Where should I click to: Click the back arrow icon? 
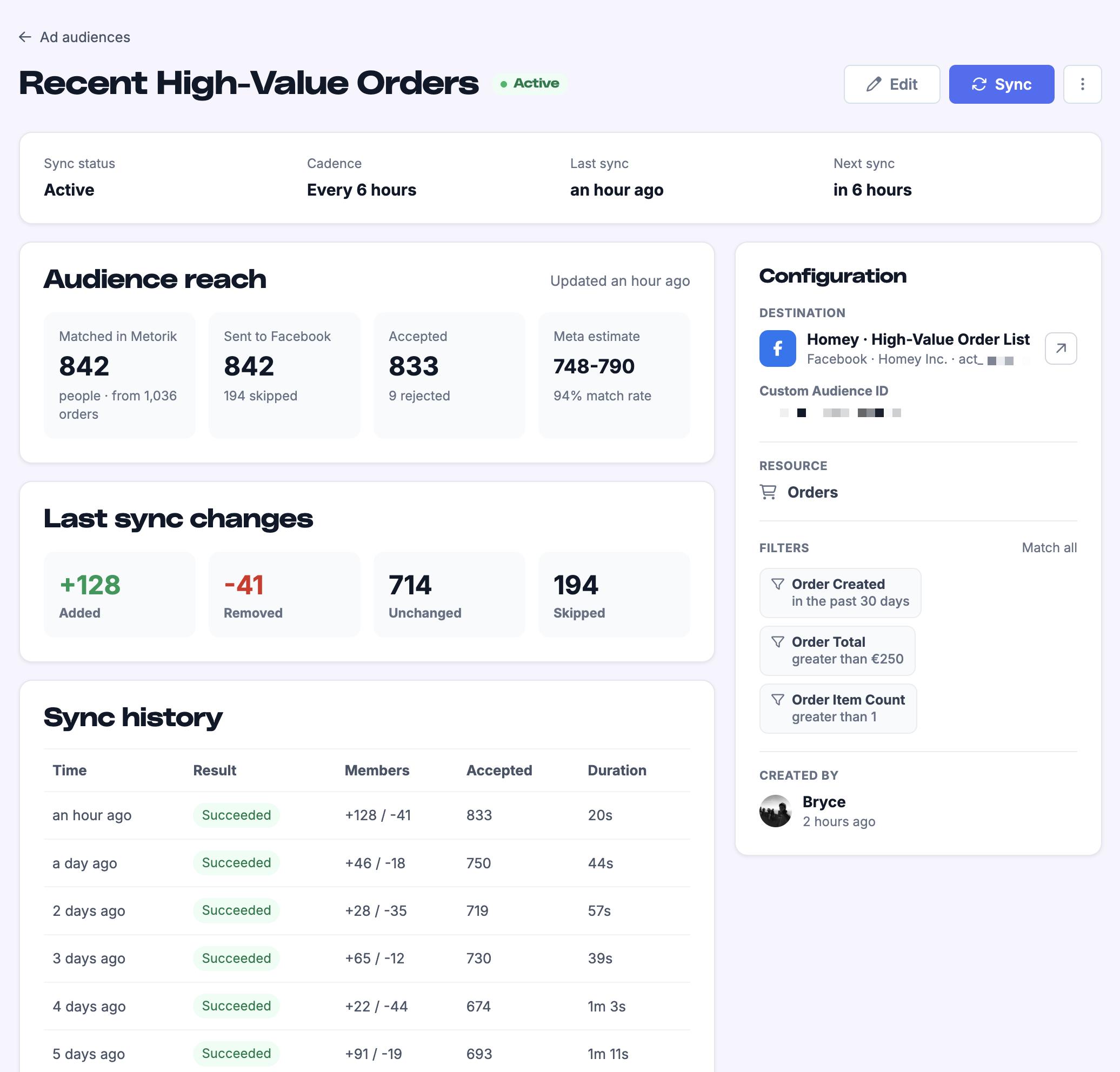coord(24,37)
